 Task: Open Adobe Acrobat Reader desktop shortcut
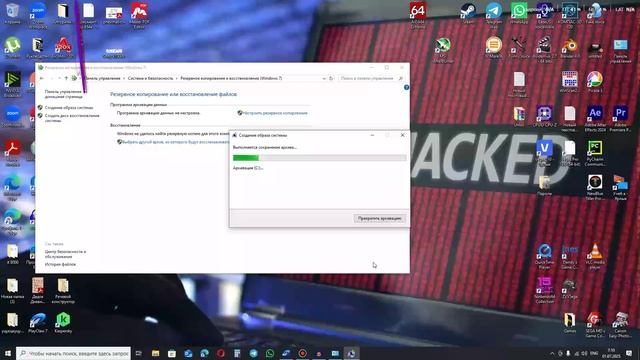[12, 153]
